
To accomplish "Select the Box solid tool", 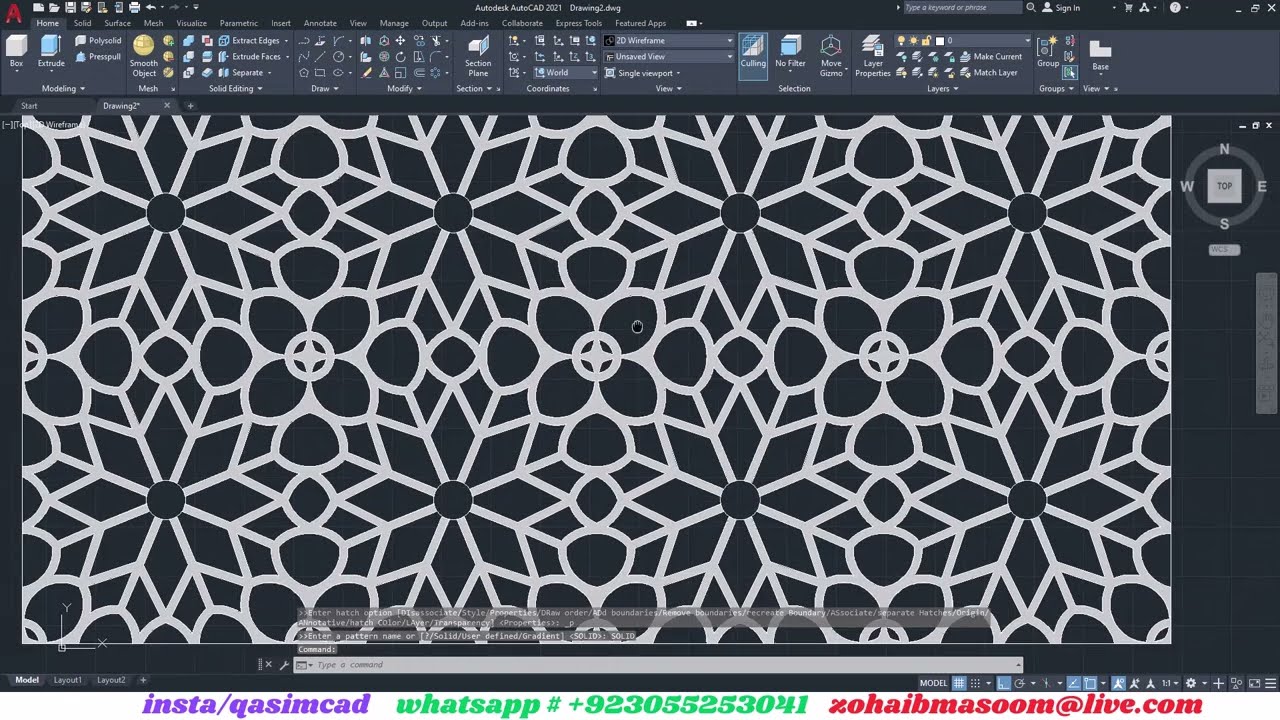I will (x=16, y=52).
